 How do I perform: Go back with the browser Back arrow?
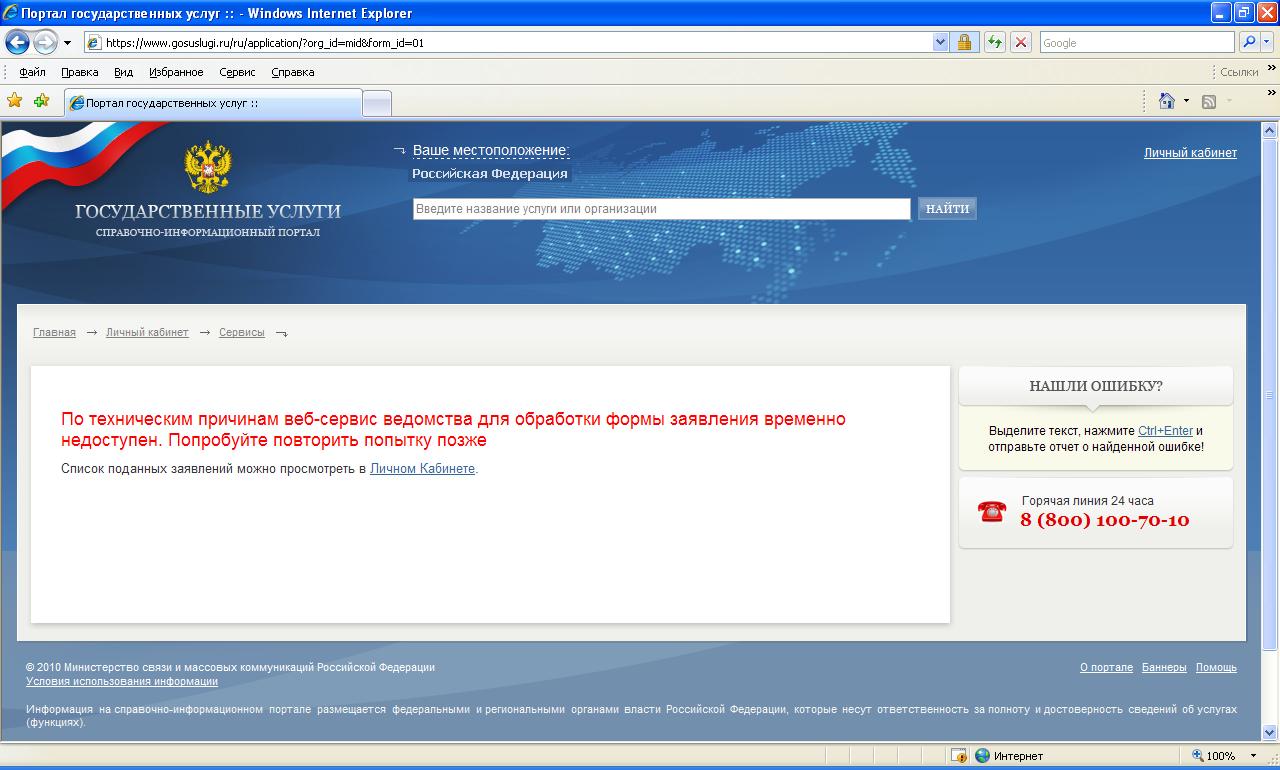coord(17,43)
